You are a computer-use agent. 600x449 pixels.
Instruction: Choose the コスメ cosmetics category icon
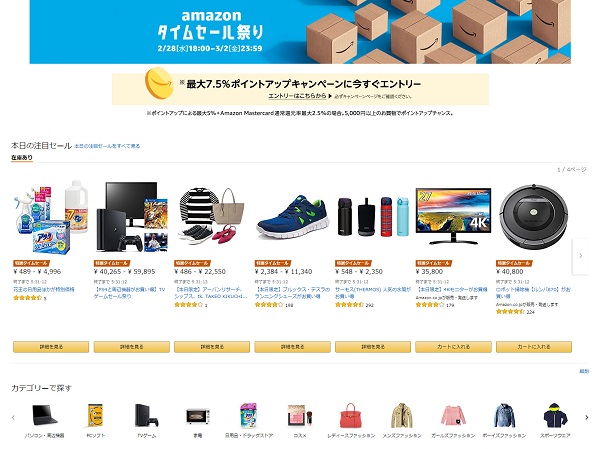tap(299, 416)
